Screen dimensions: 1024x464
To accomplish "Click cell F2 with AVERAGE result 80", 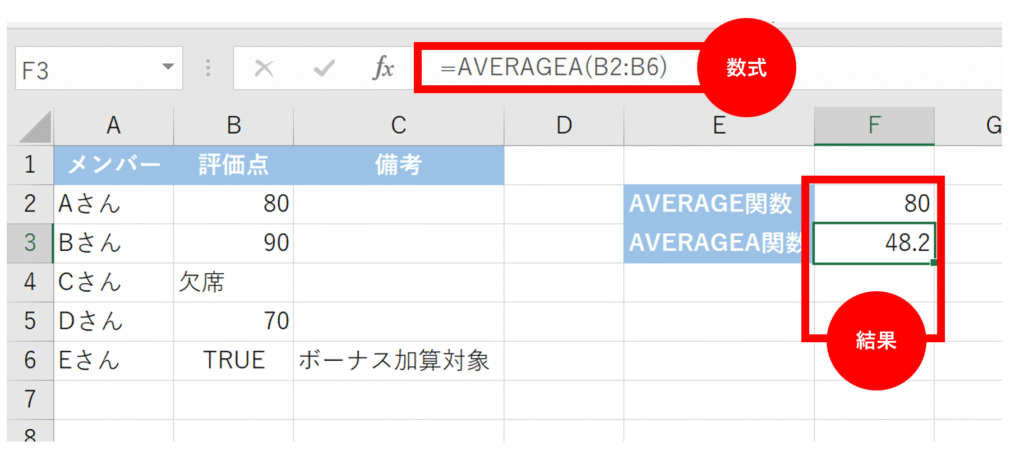I will click(x=874, y=204).
